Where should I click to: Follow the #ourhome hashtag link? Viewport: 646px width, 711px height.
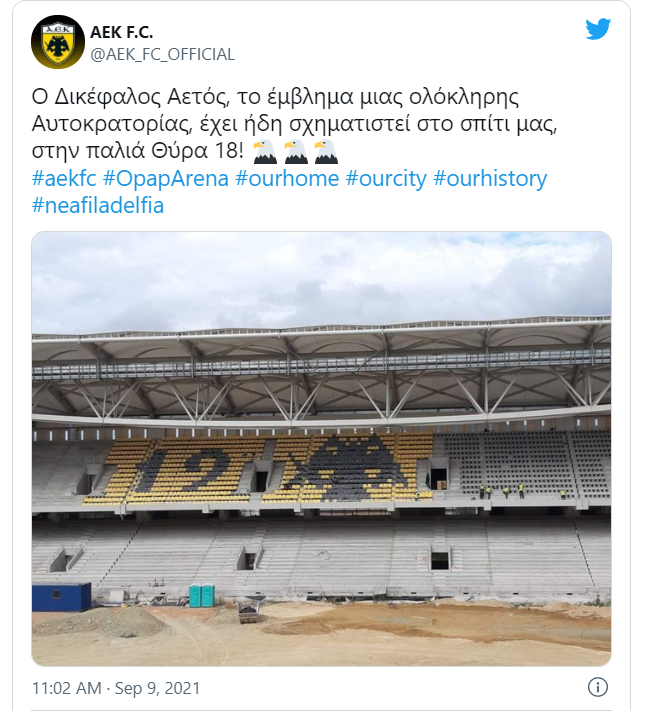coord(287,178)
